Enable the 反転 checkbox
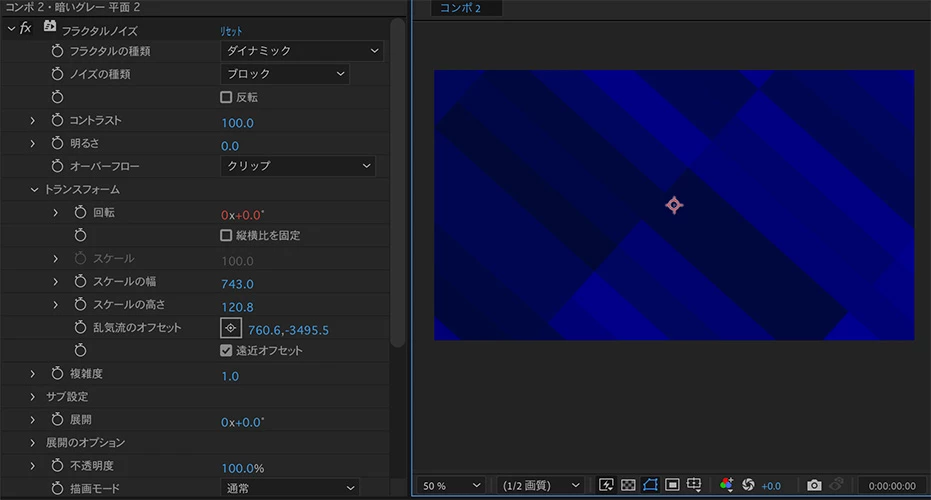This screenshot has height=500, width=931. [x=226, y=97]
